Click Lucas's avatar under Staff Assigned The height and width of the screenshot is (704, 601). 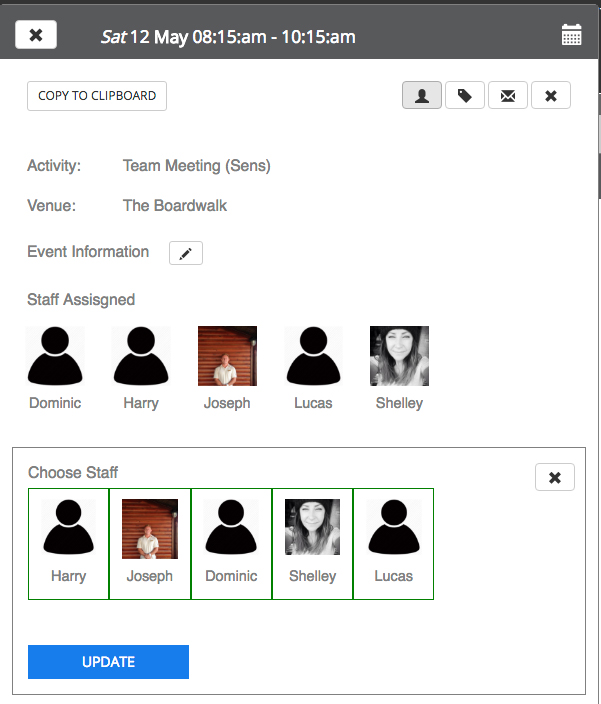(x=313, y=356)
